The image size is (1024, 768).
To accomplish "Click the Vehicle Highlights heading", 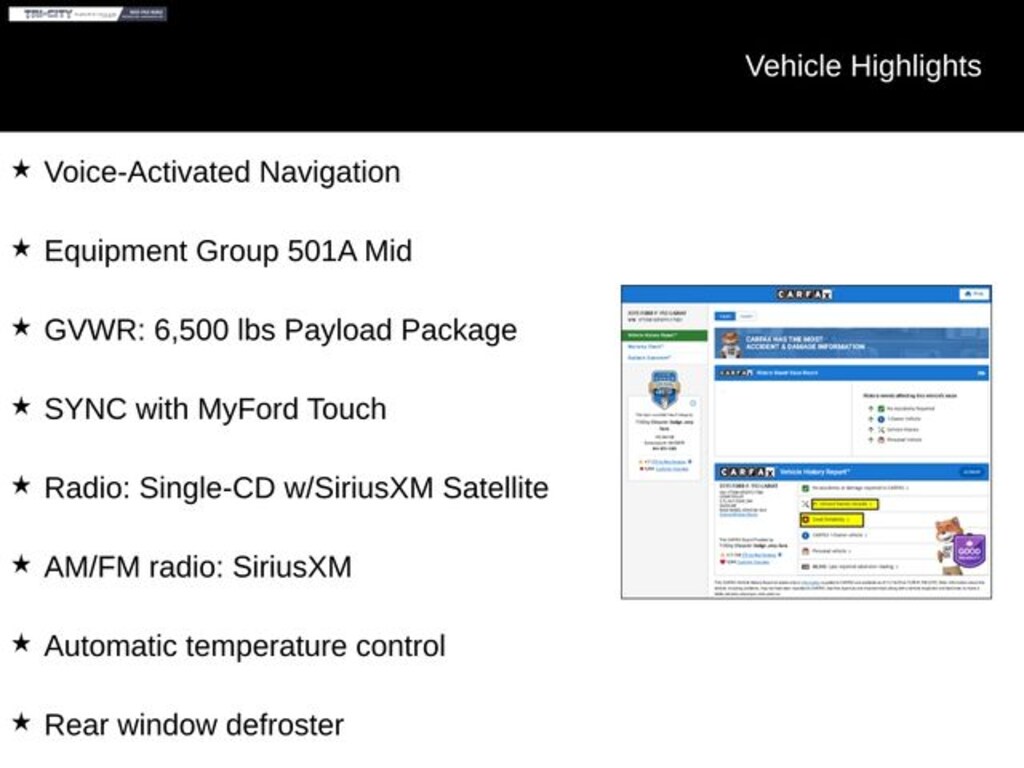I will pyautogui.click(x=862, y=66).
